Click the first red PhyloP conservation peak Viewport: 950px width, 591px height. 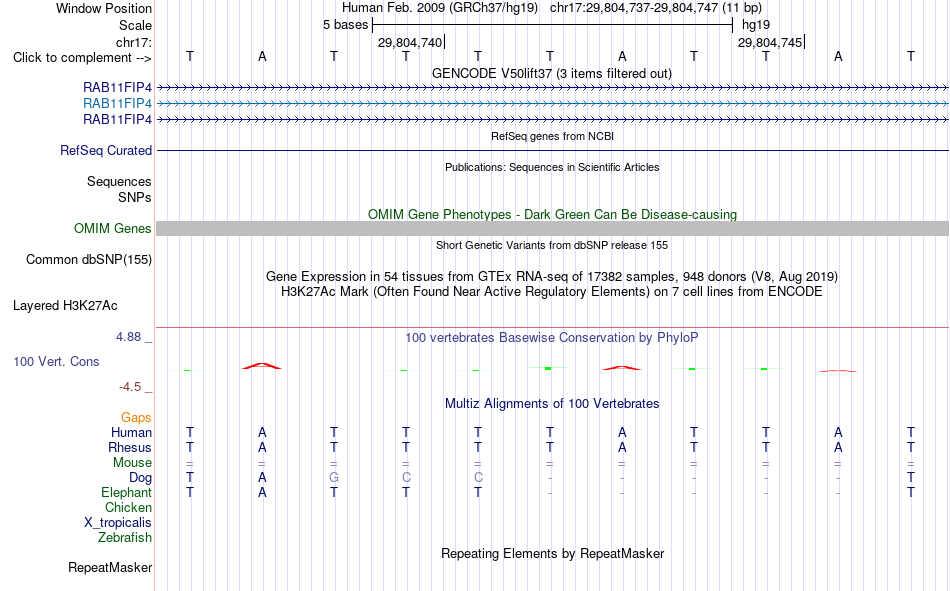pos(262,366)
